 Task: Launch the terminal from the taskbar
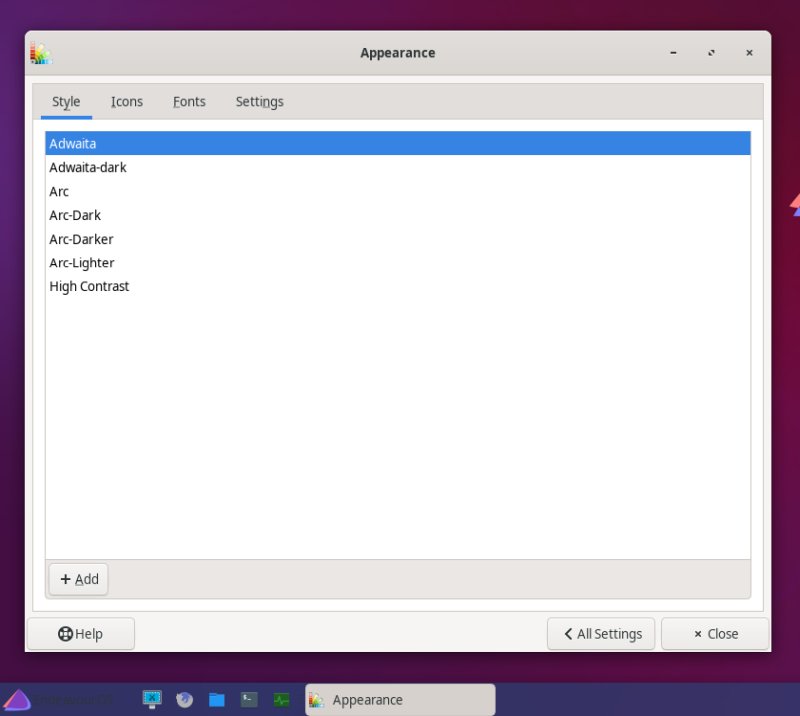[249, 699]
